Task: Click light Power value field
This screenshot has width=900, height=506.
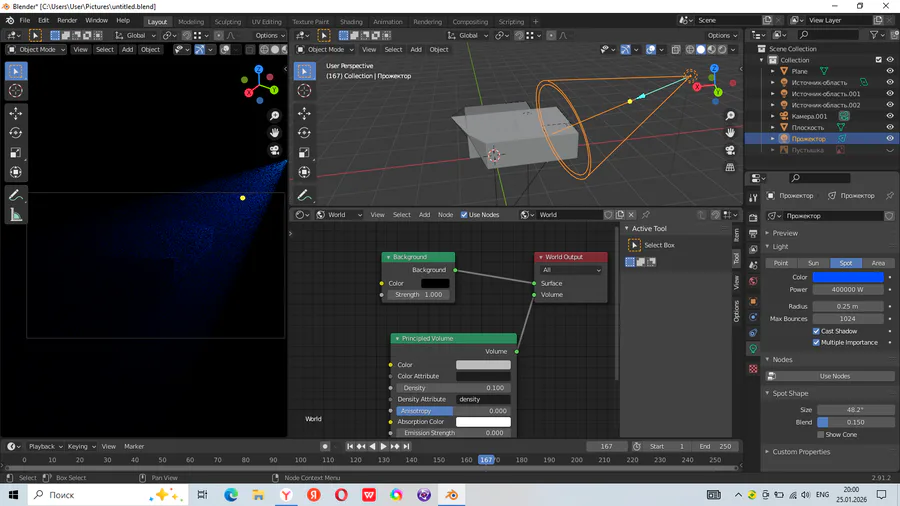Action: [848, 290]
